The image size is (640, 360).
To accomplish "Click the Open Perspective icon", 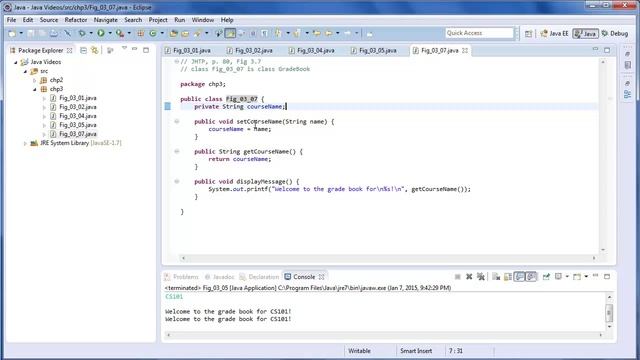I will click(x=529, y=33).
